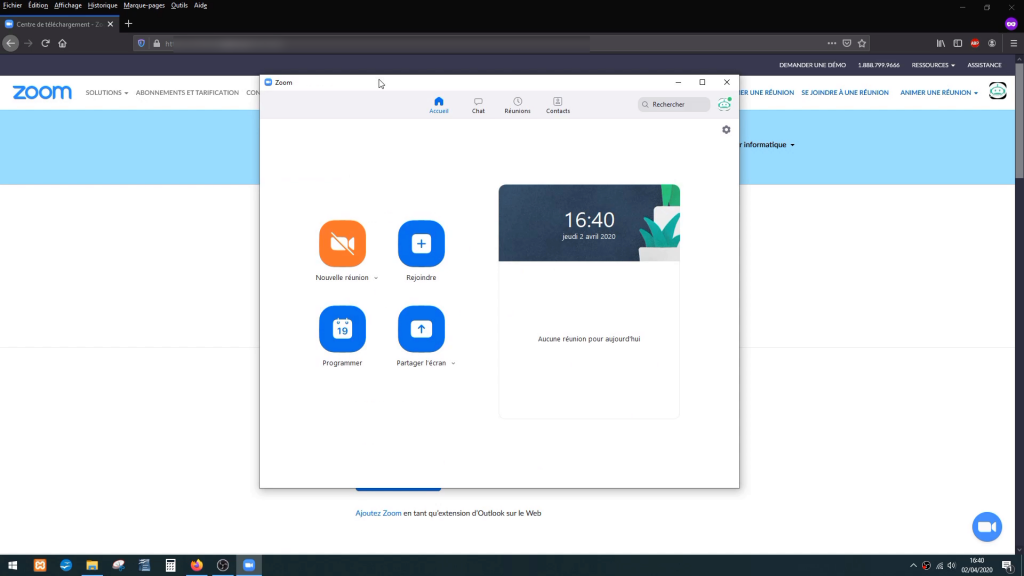Open Firefox Outils menu
The height and width of the screenshot is (576, 1024).
tap(179, 5)
